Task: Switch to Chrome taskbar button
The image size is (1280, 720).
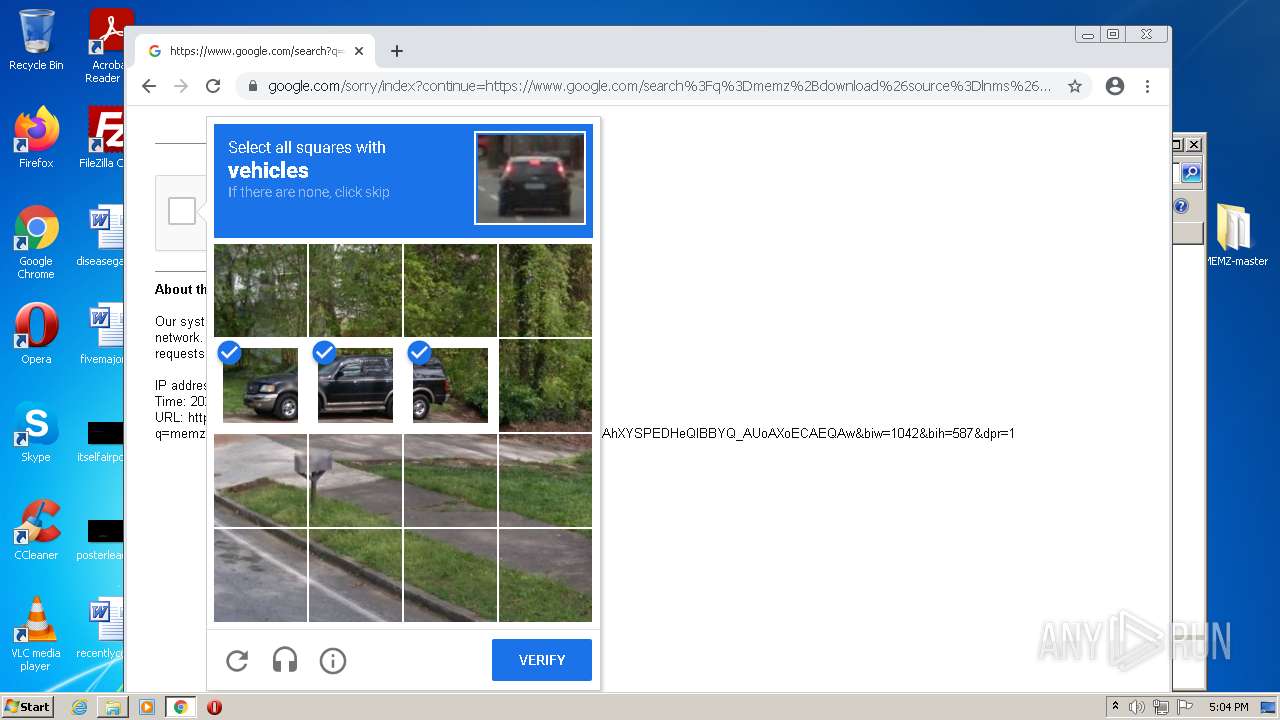Action: click(181, 707)
